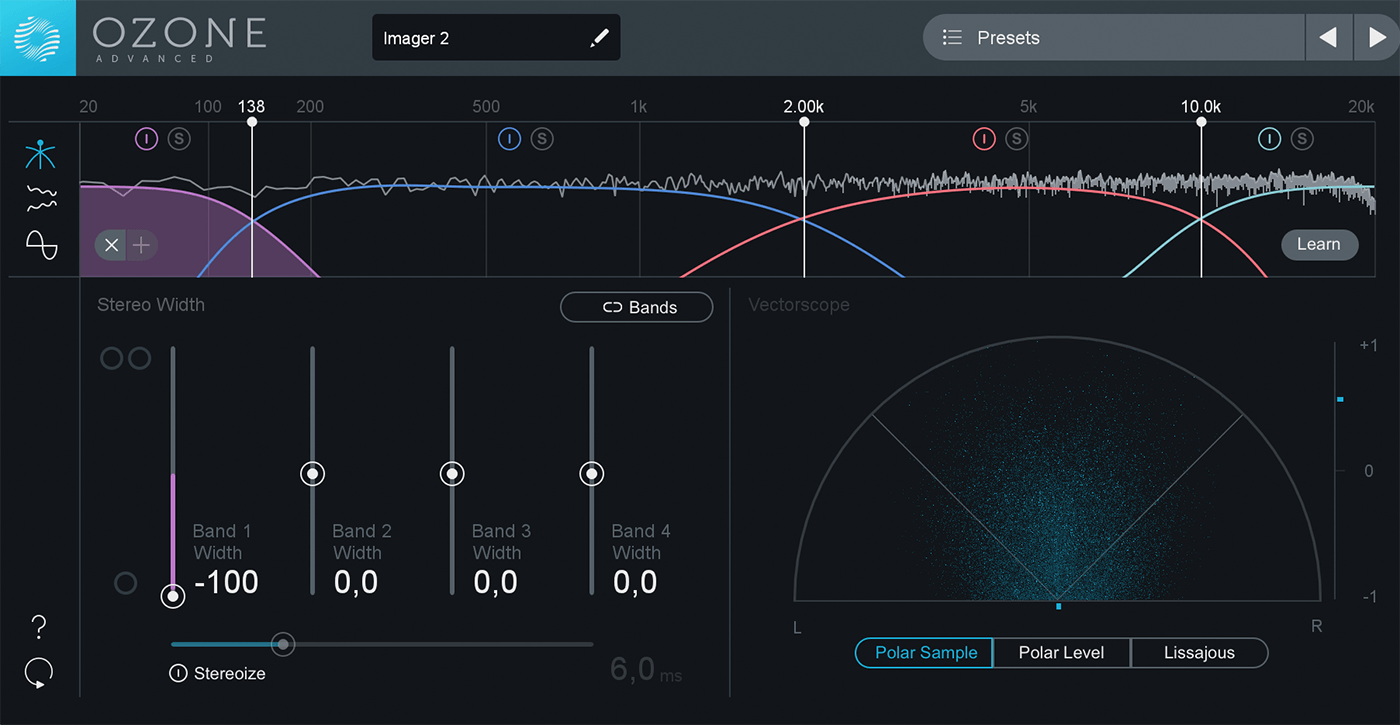The image size is (1400, 725).
Task: Select the sine wave crossover view icon
Action: 41,245
